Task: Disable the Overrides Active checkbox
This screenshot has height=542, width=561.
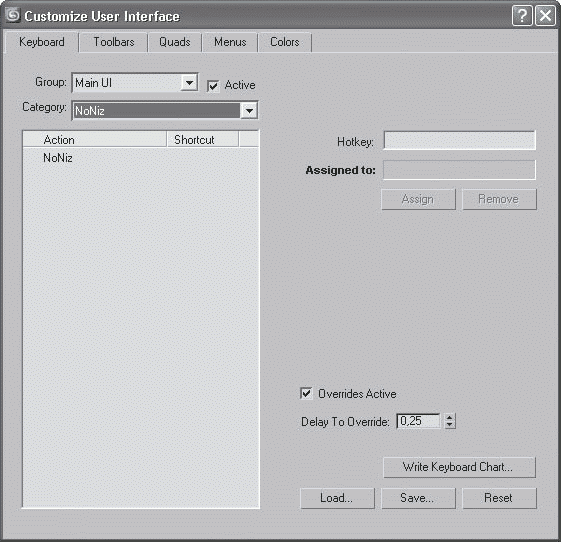Action: [x=306, y=394]
